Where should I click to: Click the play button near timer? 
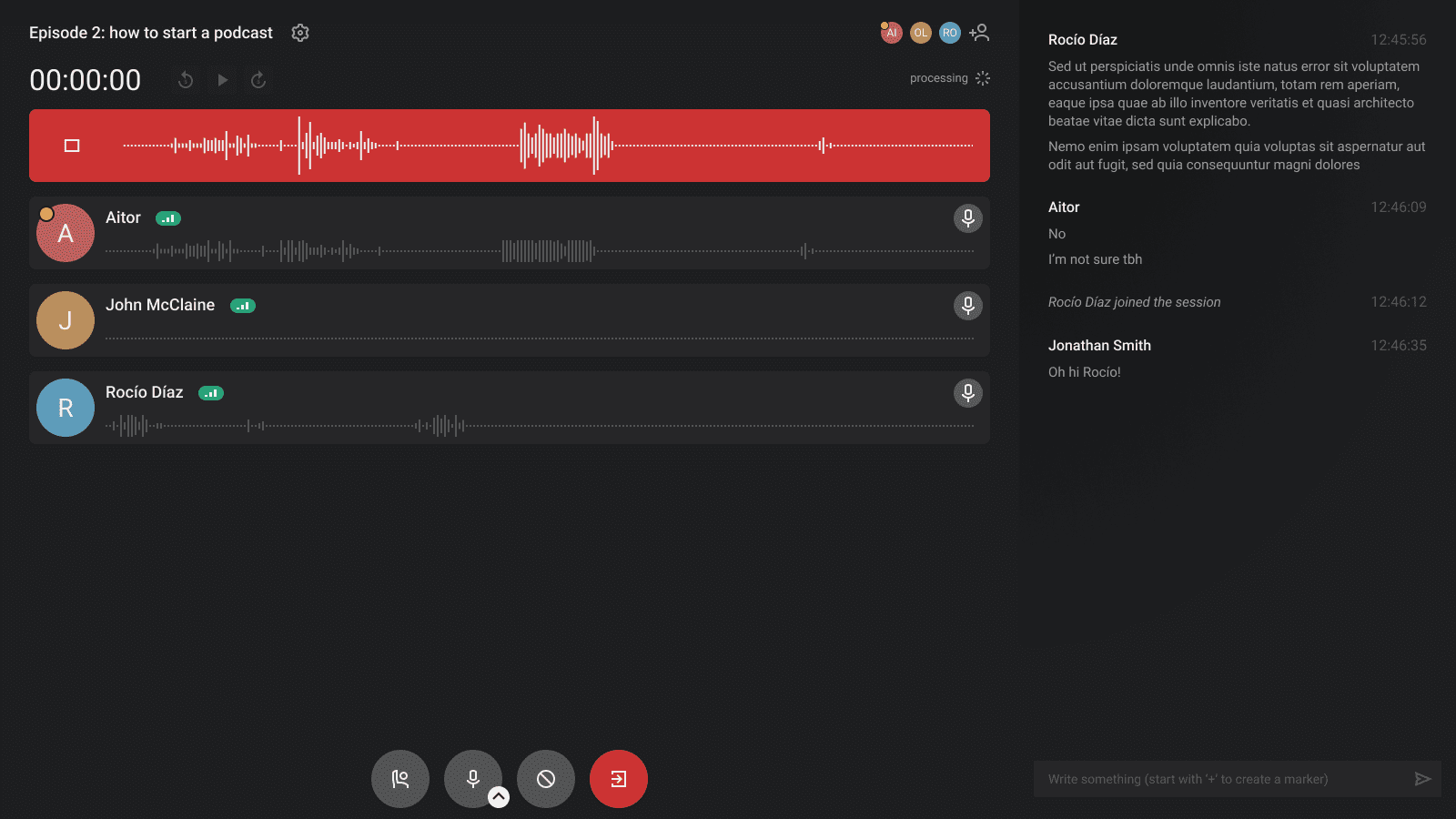(x=222, y=80)
